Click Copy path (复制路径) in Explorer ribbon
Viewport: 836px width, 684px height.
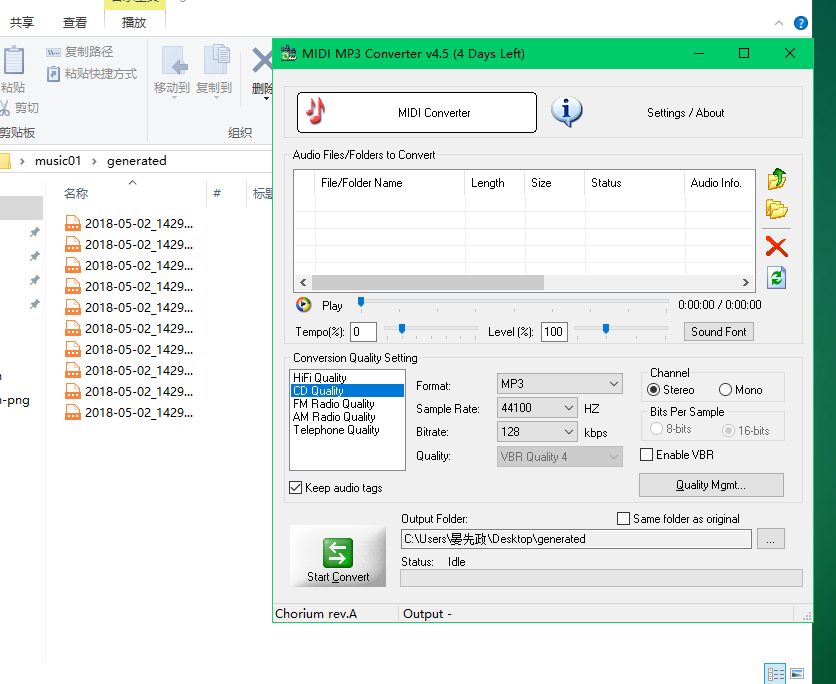pos(79,52)
